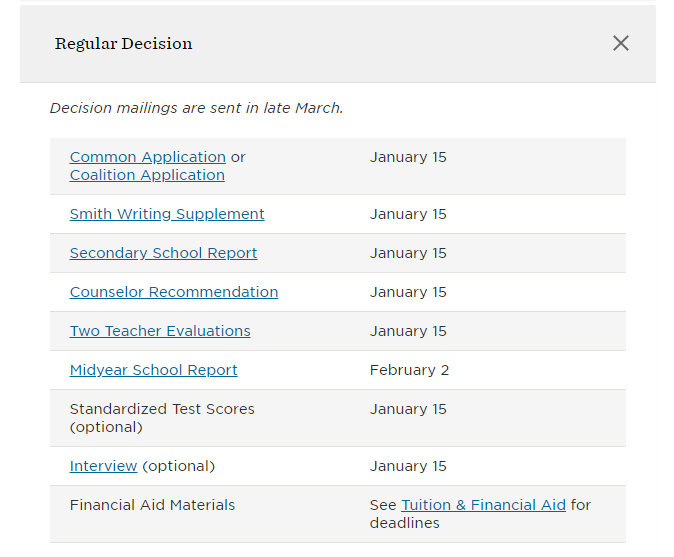Click January 15 date beside Counselor Recommendation
Image resolution: width=674 pixels, height=557 pixels.
click(408, 292)
